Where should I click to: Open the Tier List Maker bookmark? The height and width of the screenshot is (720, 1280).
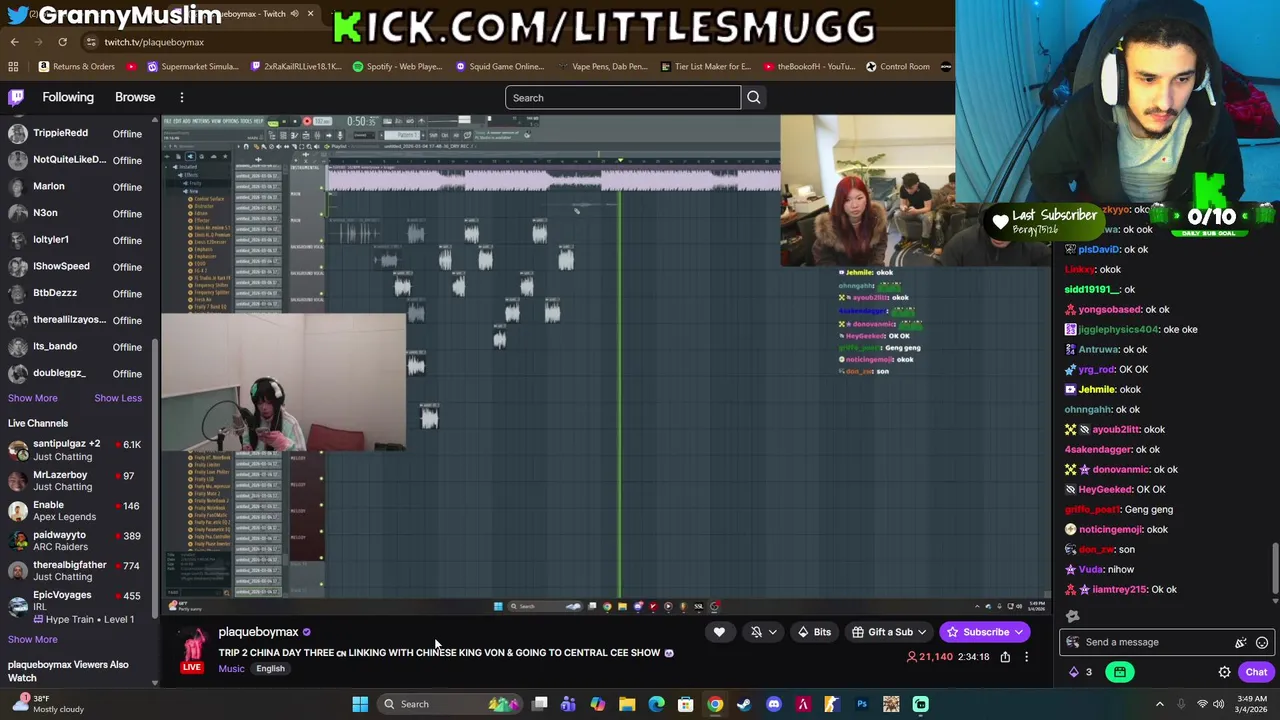(x=706, y=66)
